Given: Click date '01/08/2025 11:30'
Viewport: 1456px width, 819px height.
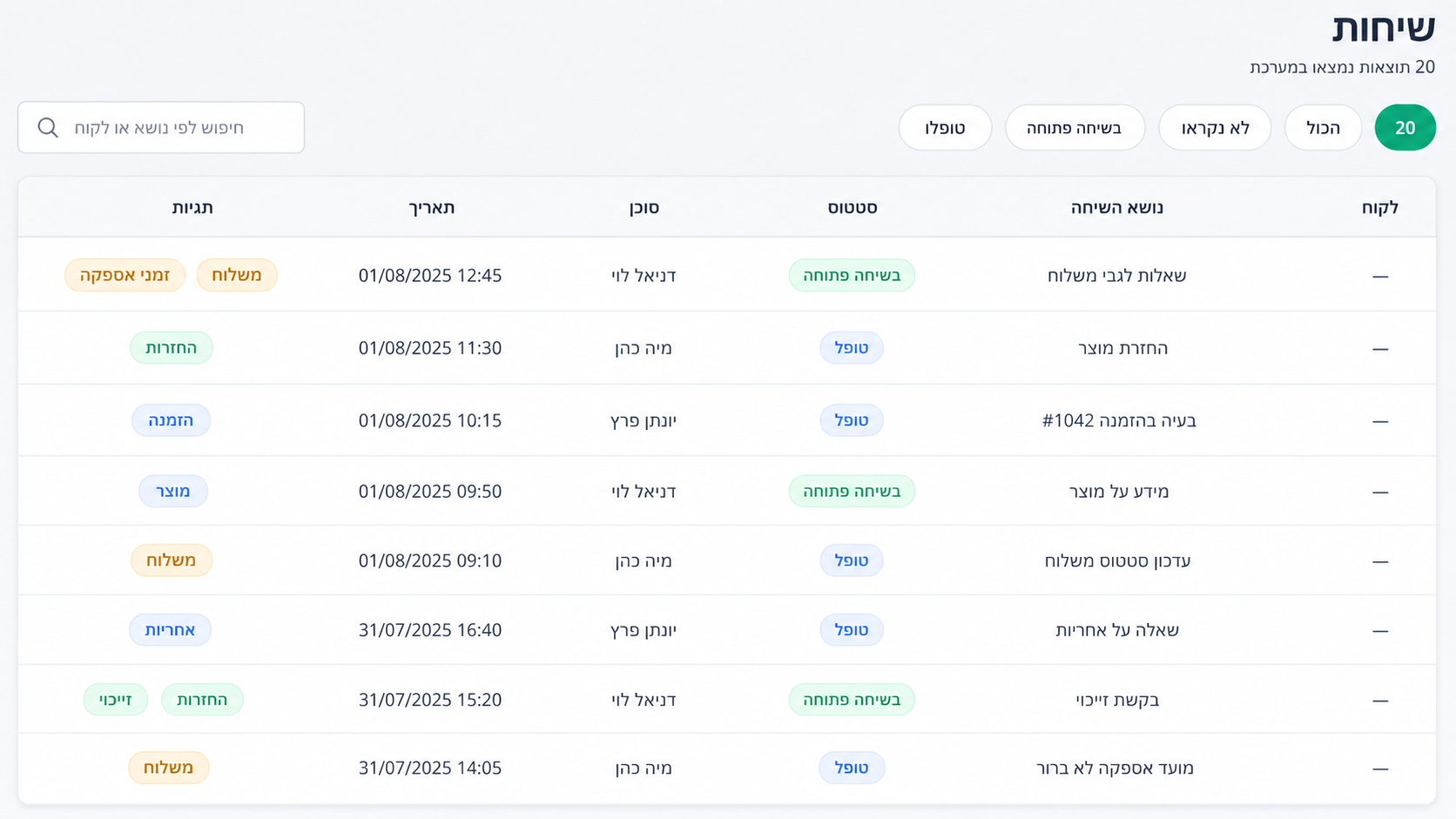Looking at the screenshot, I should [430, 348].
